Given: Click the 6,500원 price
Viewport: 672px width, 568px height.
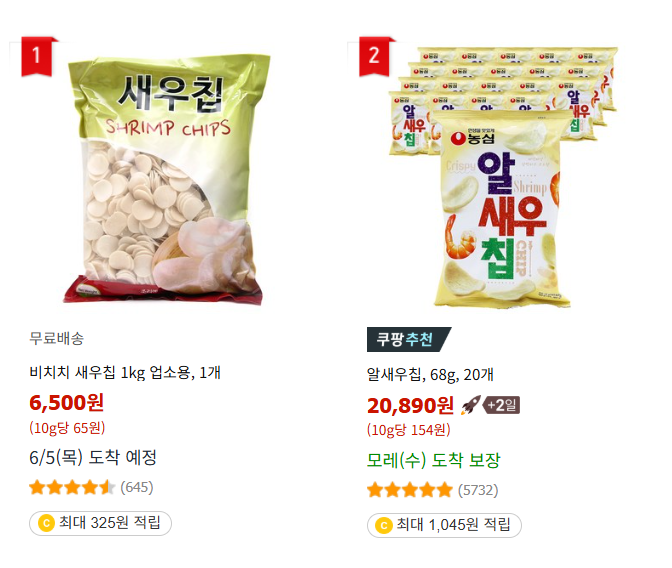Looking at the screenshot, I should coord(66,403).
